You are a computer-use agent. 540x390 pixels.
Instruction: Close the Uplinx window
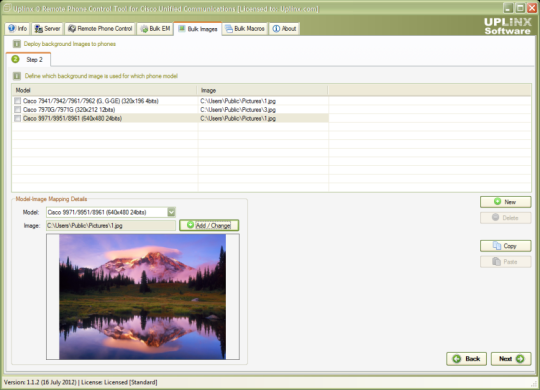pyautogui.click(x=532, y=8)
